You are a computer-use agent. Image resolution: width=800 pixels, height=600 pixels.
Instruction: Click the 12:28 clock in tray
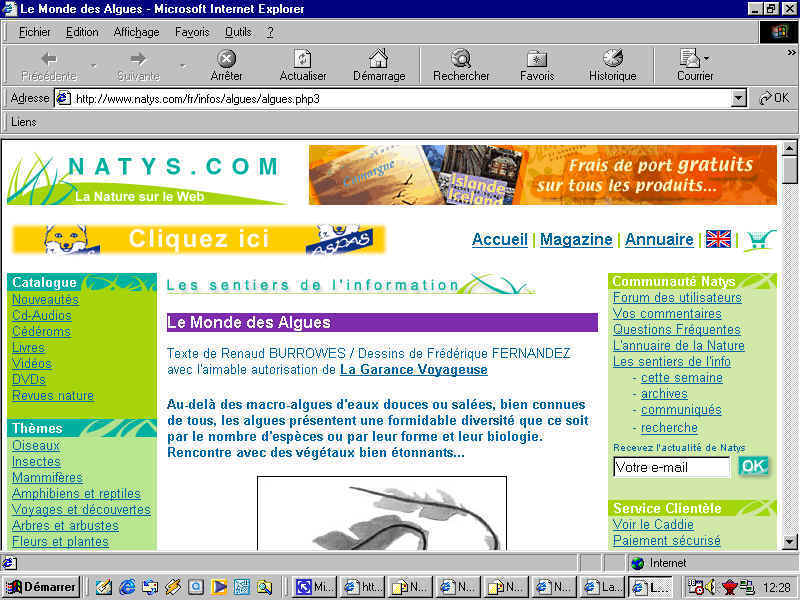pos(777,587)
